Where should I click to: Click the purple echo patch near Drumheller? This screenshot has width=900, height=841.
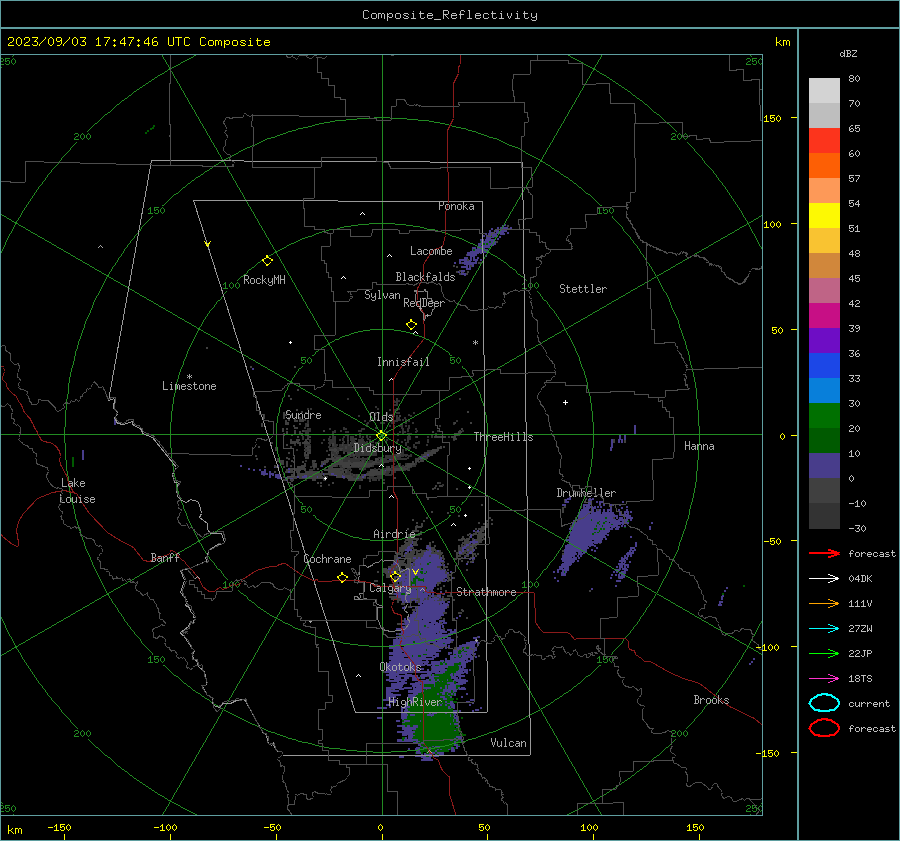tap(594, 534)
